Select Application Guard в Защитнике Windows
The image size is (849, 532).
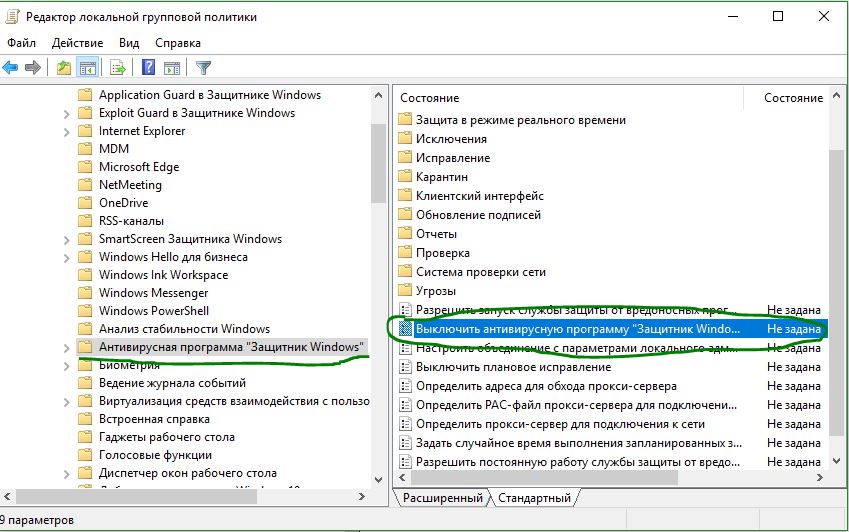[x=210, y=95]
